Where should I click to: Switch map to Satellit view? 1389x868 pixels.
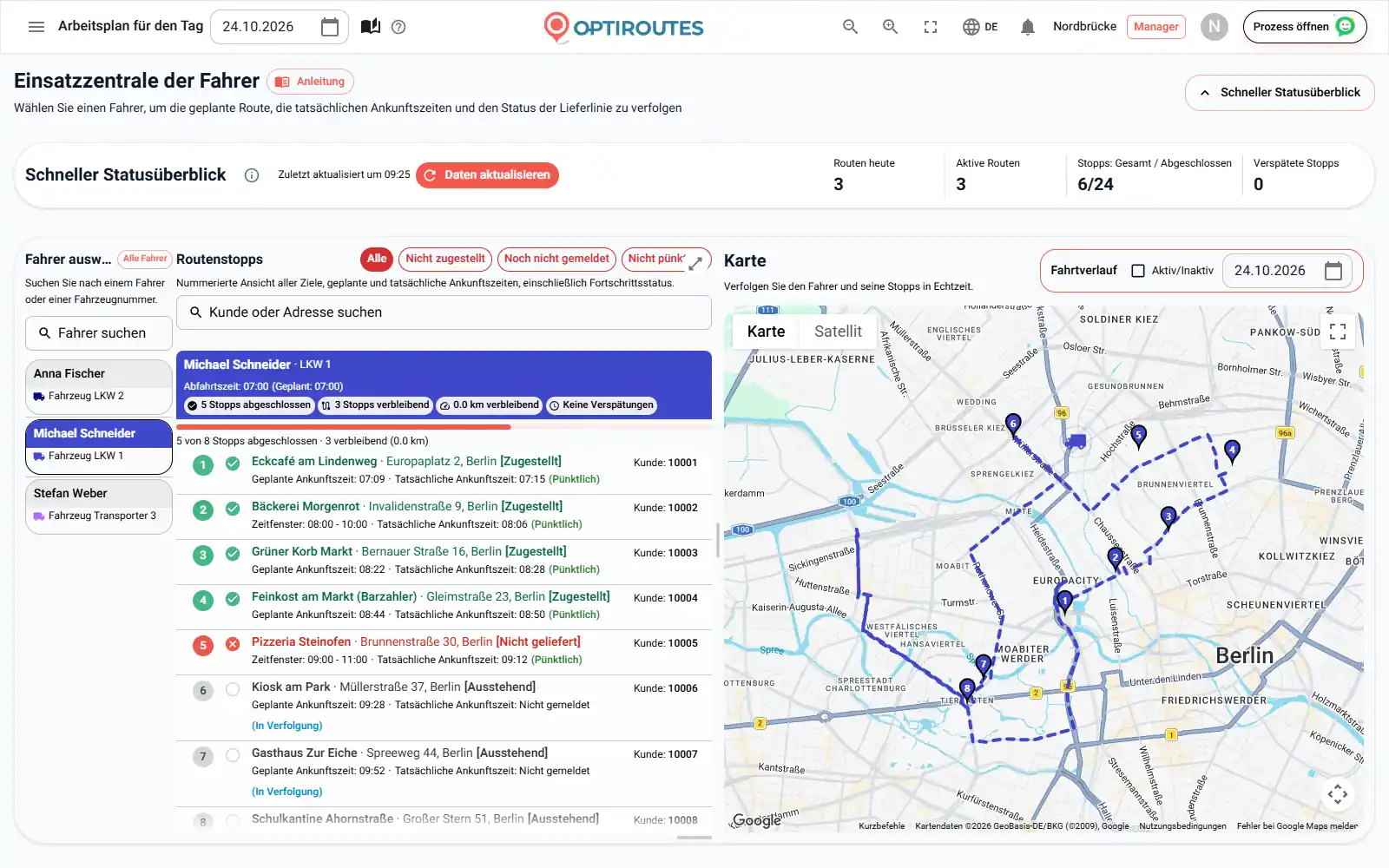[838, 332]
